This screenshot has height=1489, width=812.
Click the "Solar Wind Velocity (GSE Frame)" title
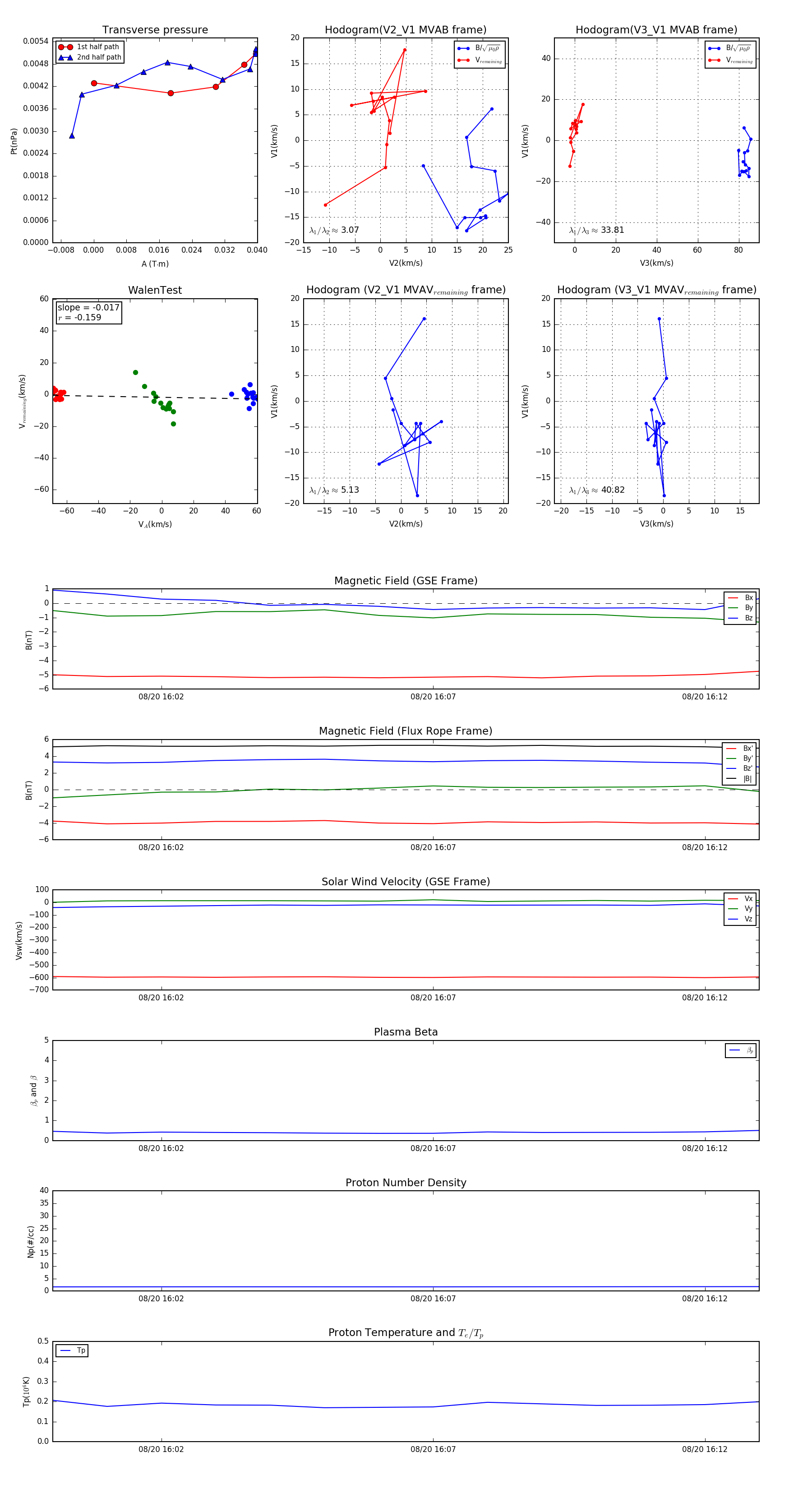[x=406, y=882]
